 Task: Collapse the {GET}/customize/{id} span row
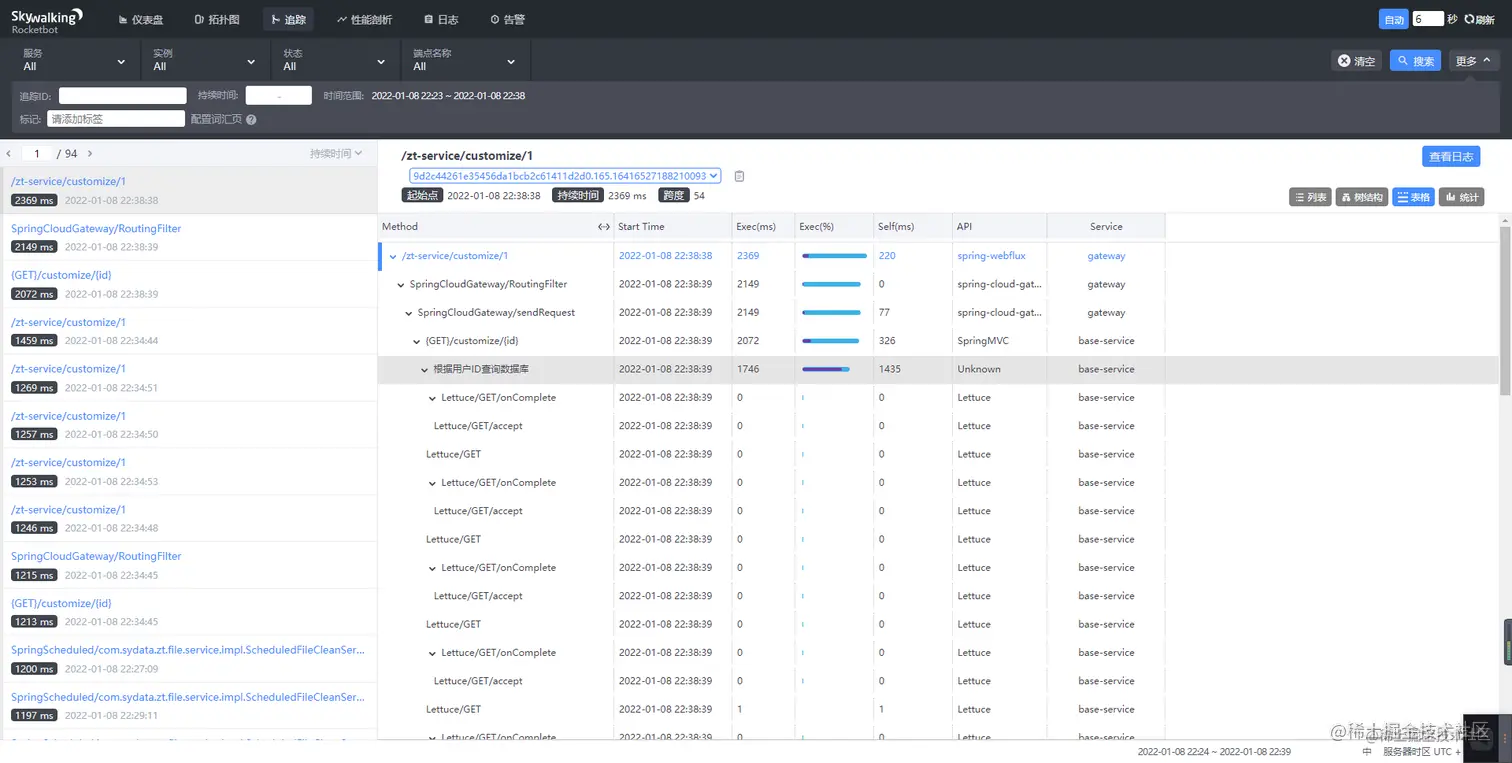point(417,341)
